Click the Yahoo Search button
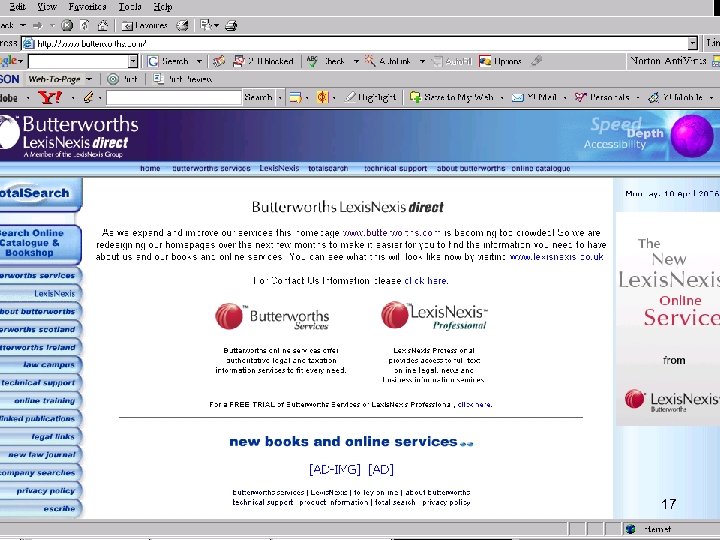720x540 pixels. pyautogui.click(x=258, y=97)
